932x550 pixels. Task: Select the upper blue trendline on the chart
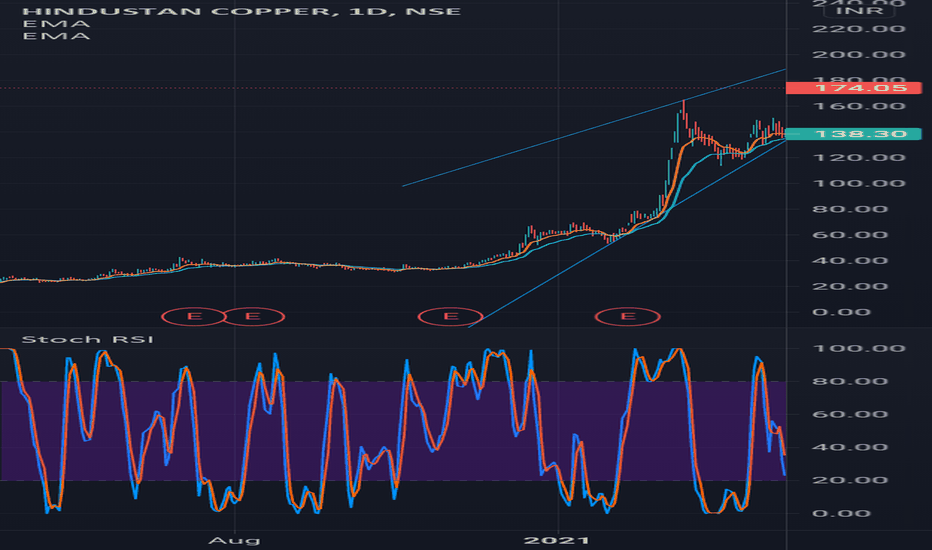594,128
